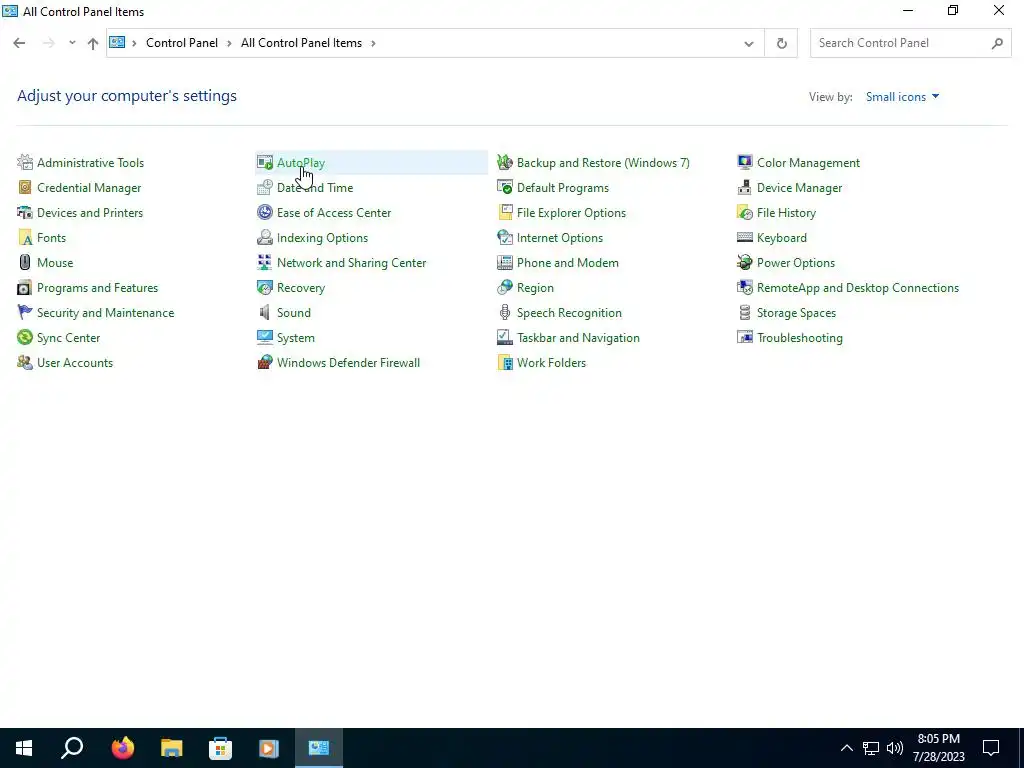
Task: Expand chevron after All Control Panel Items
Action: 374,43
